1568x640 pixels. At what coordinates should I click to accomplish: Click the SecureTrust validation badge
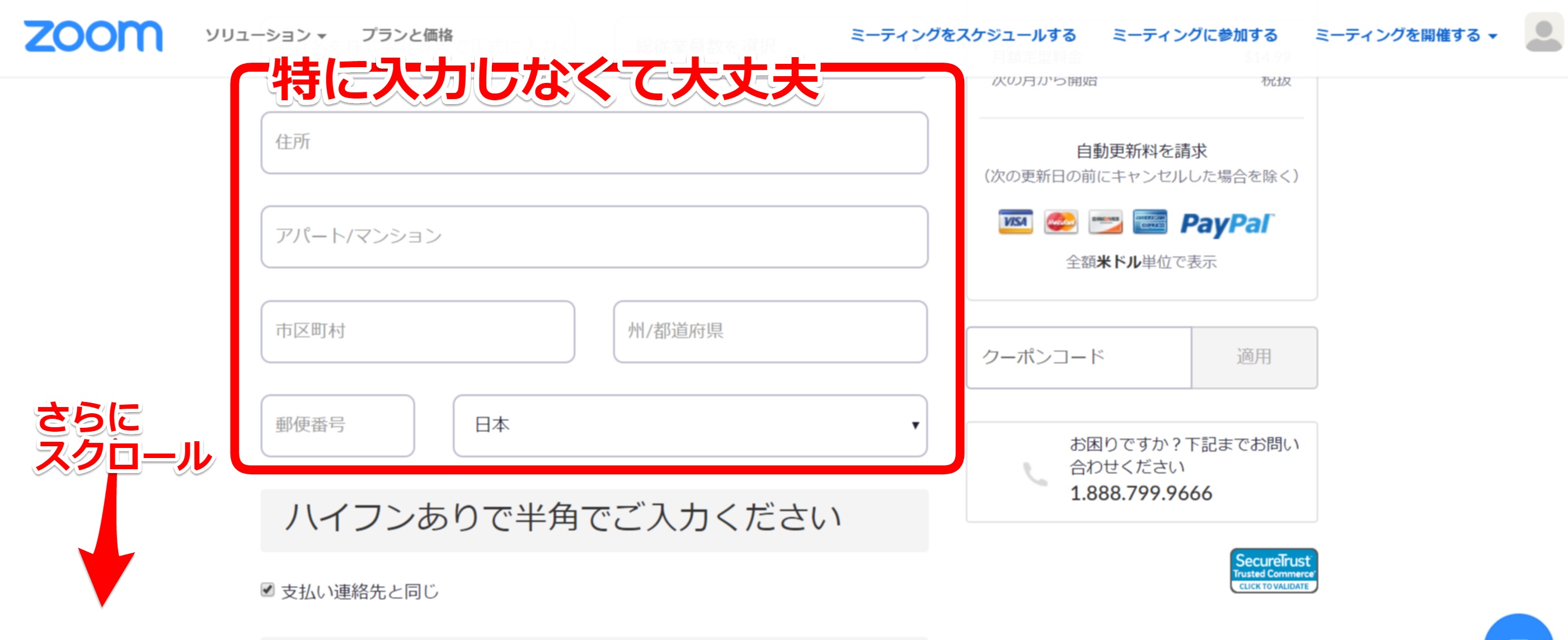[1274, 571]
